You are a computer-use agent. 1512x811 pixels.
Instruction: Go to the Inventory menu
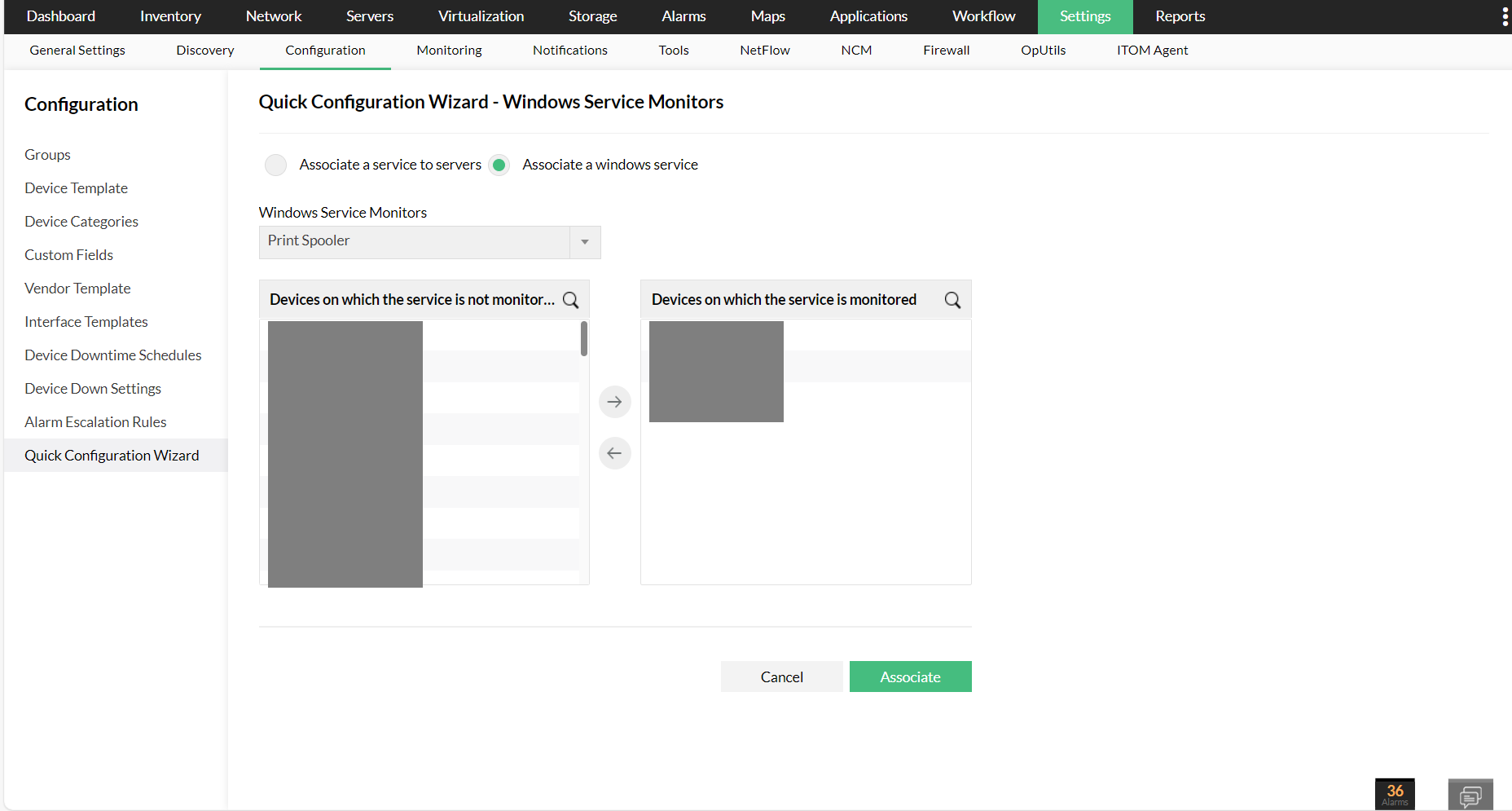(170, 16)
